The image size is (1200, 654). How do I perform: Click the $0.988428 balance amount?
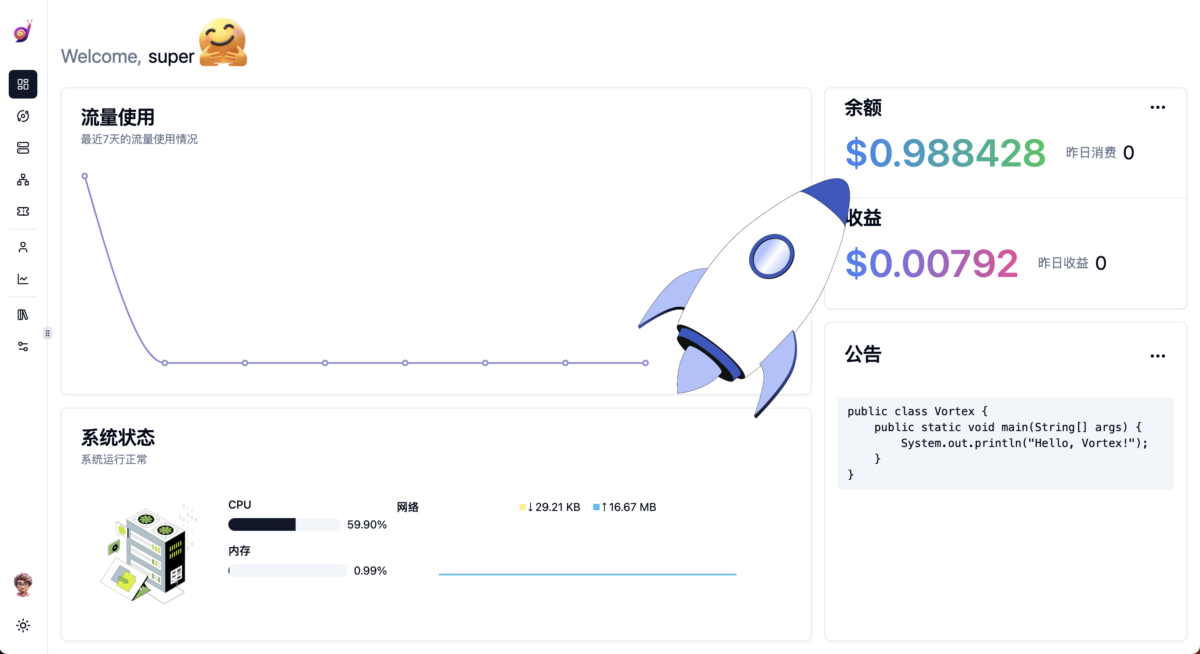(945, 153)
